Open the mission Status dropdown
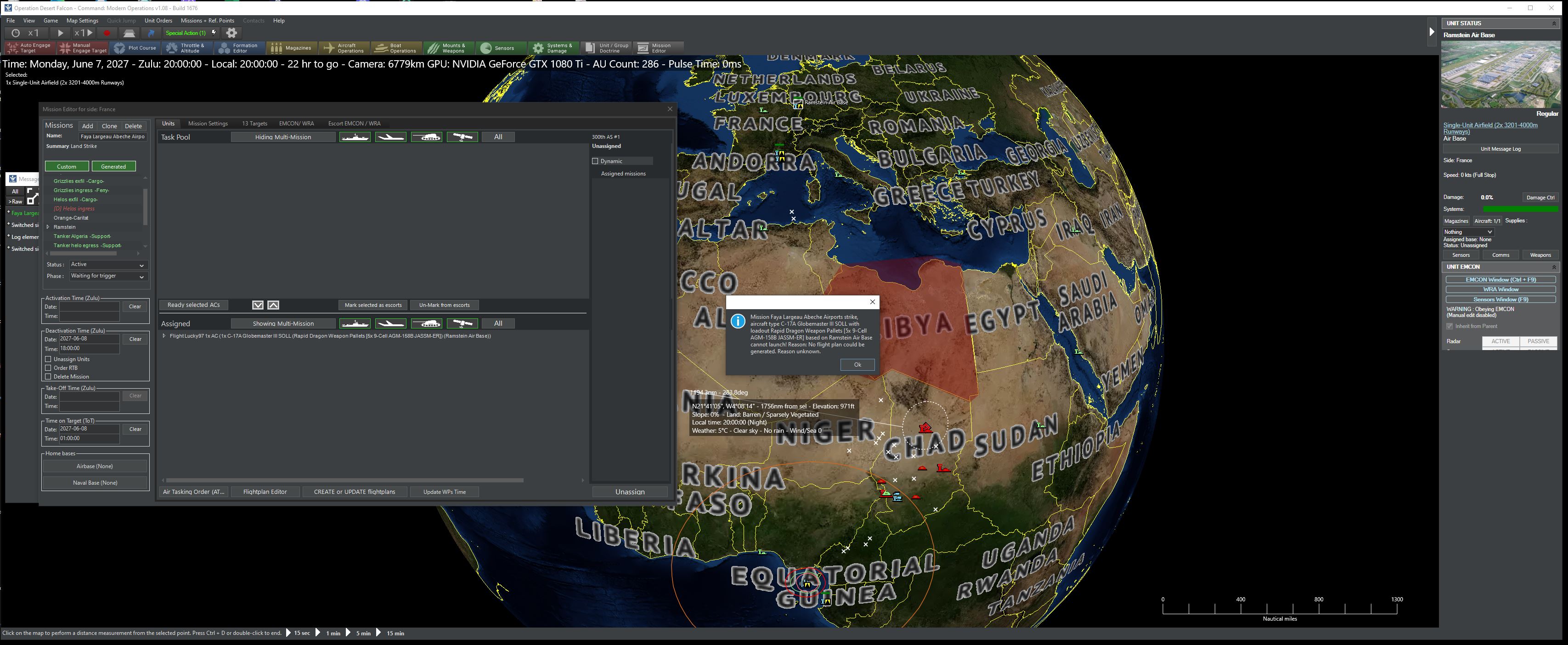This screenshot has height=645, width=1568. coord(108,265)
